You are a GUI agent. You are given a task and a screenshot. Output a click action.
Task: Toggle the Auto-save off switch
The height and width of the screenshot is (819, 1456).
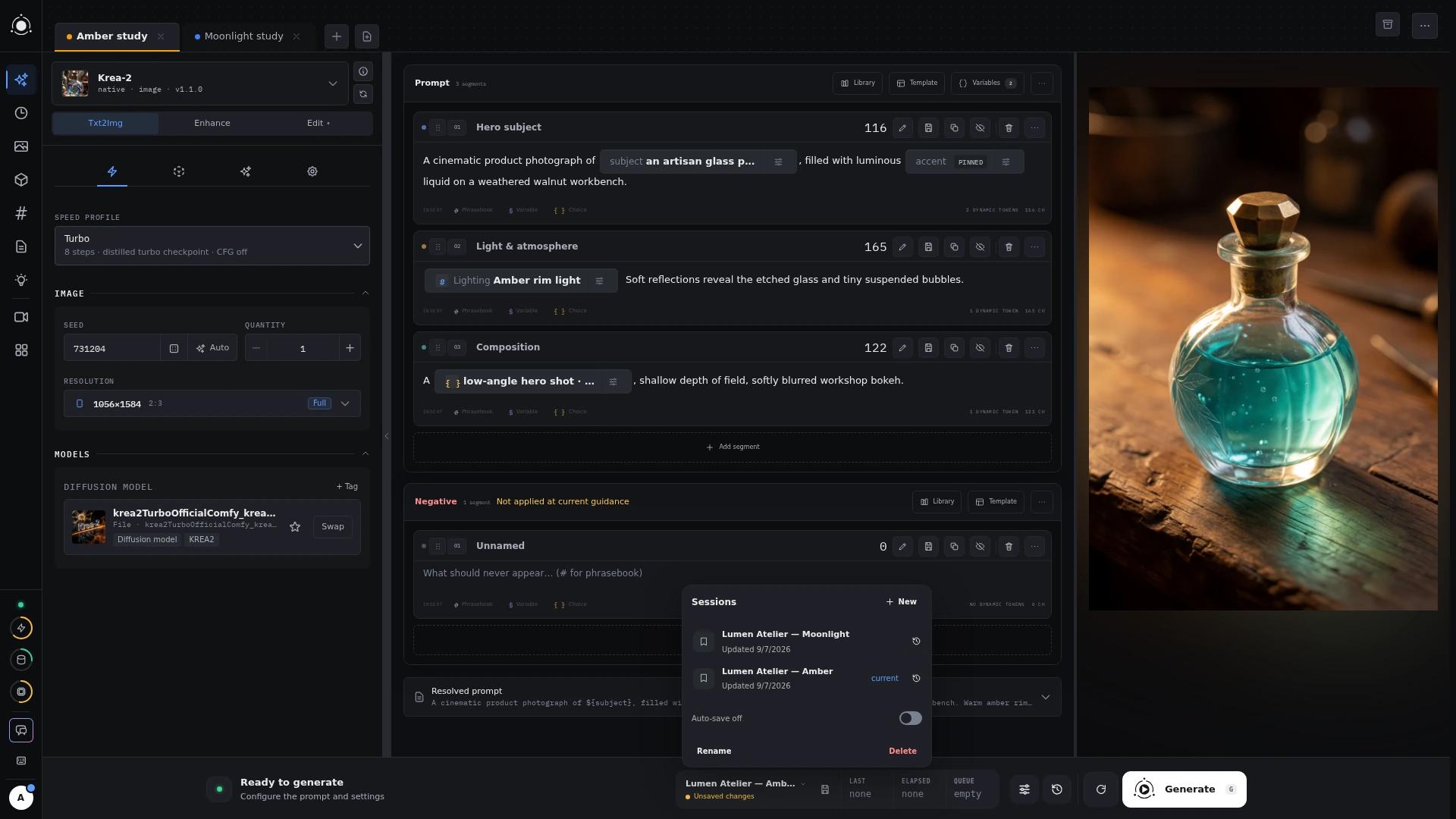click(x=910, y=718)
